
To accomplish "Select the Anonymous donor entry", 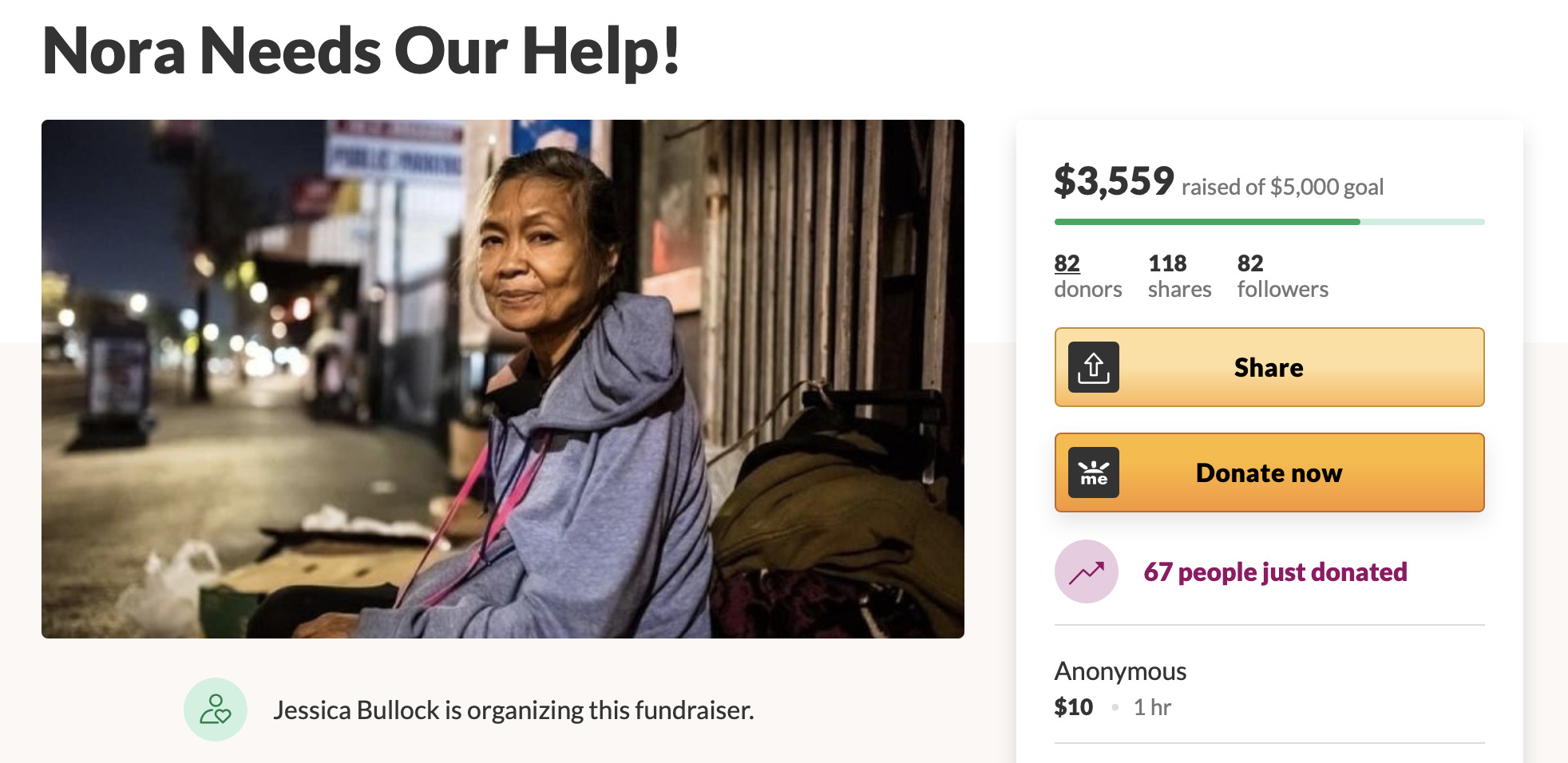I will point(1269,689).
